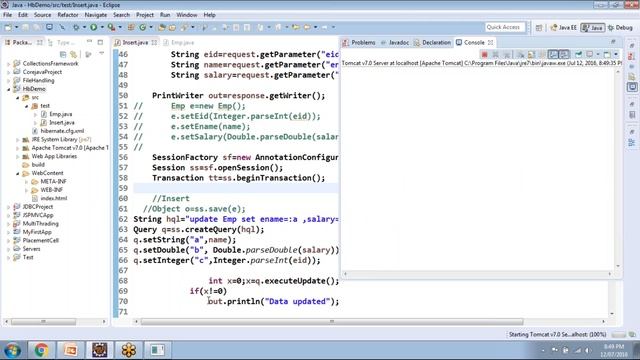Open the Navigate menu
The width and height of the screenshot is (640, 360).
tap(96, 15)
